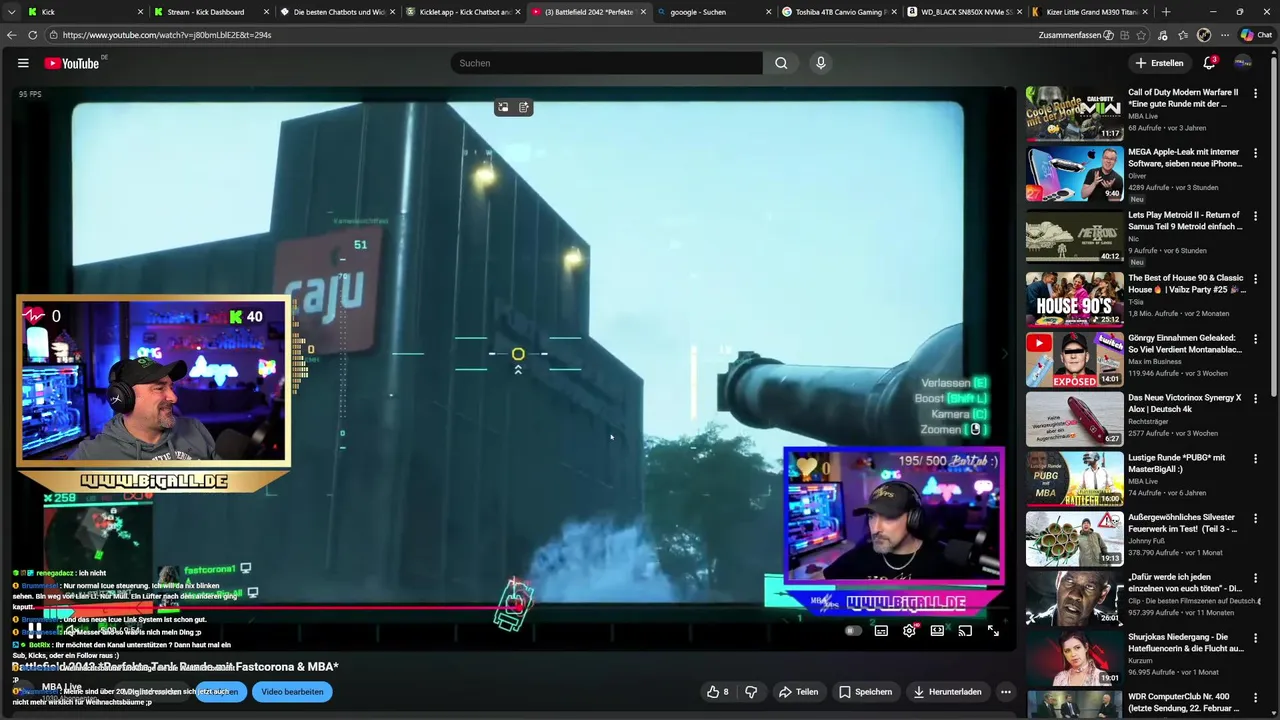1280x720 pixels.
Task: Like the video with thumbs up
Action: 718,692
